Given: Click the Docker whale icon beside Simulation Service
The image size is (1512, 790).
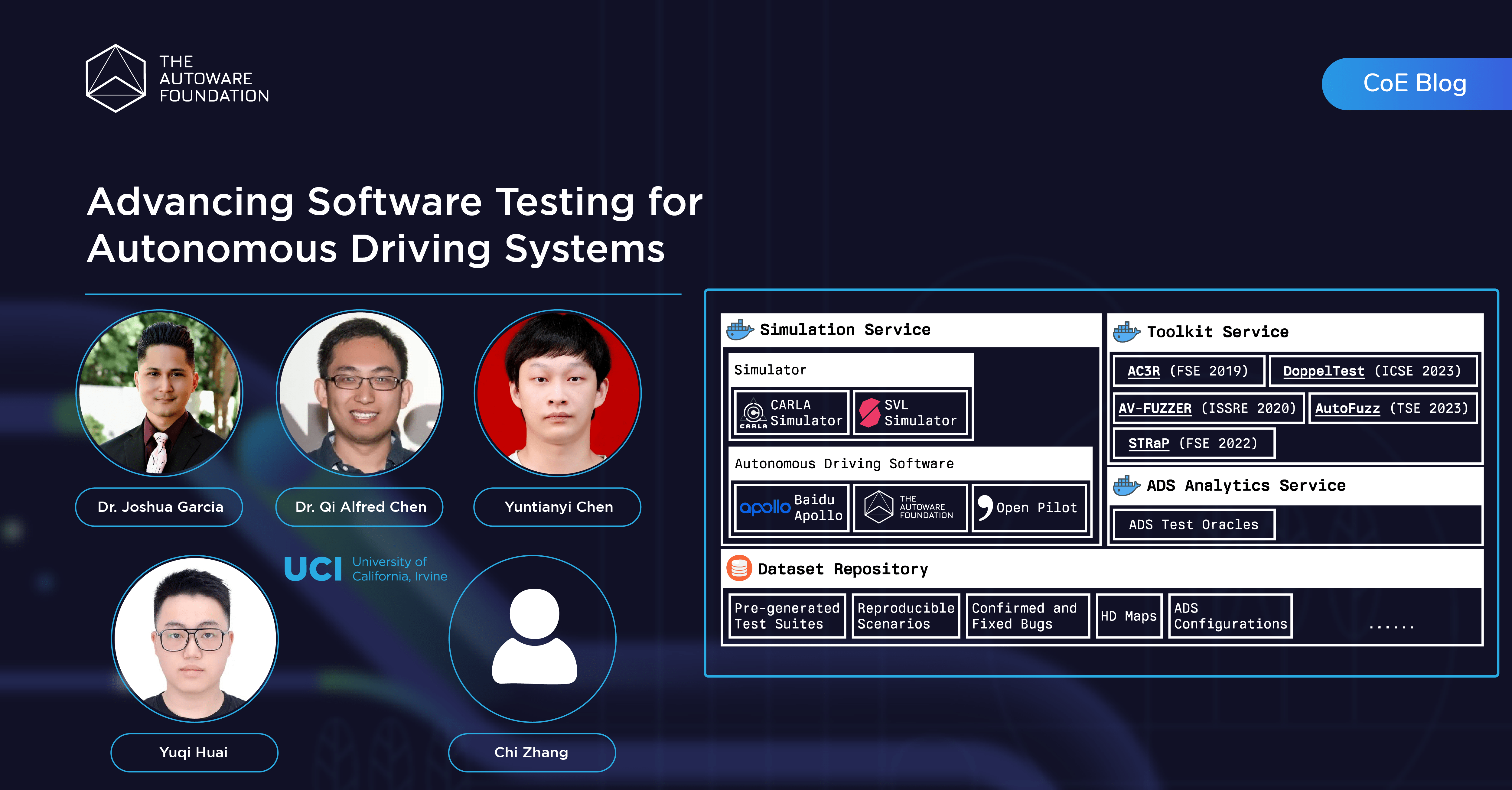Looking at the screenshot, I should click(x=739, y=329).
